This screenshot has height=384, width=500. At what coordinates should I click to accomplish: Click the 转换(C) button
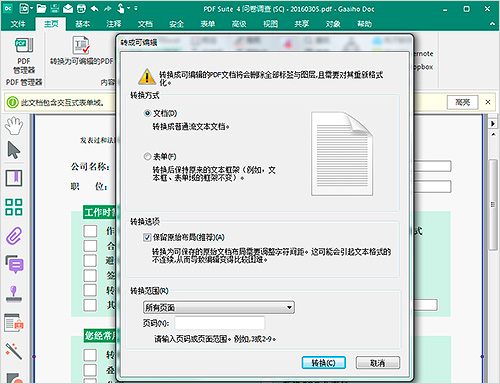pyautogui.click(x=323, y=363)
